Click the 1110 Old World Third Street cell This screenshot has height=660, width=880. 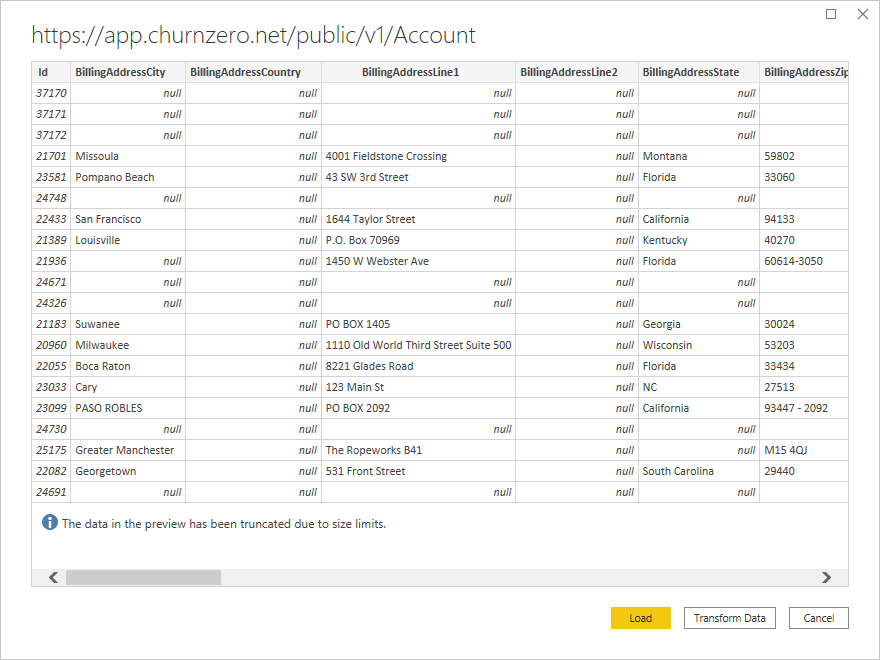pos(418,345)
